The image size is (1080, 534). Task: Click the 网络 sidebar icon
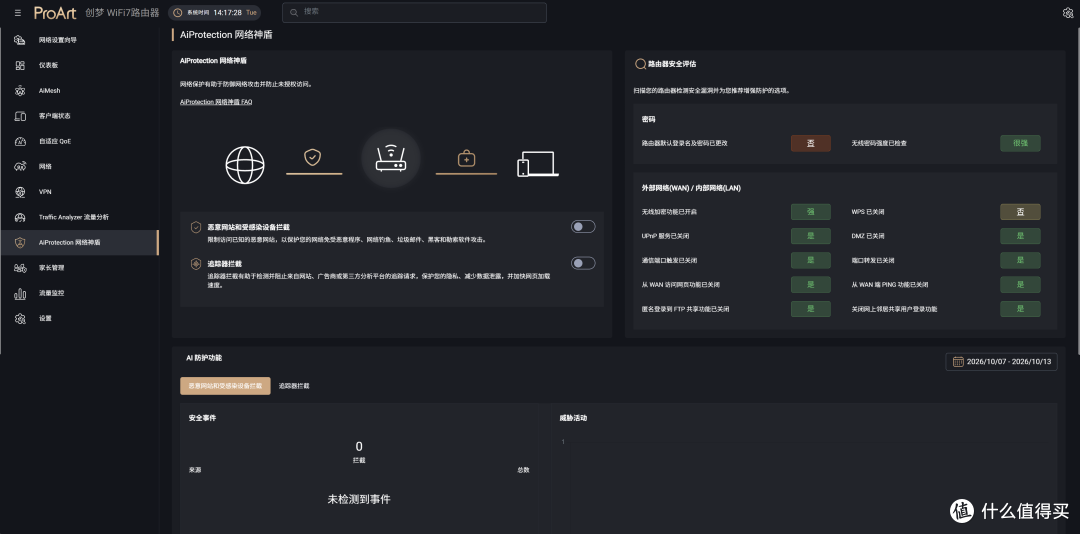pos(20,166)
